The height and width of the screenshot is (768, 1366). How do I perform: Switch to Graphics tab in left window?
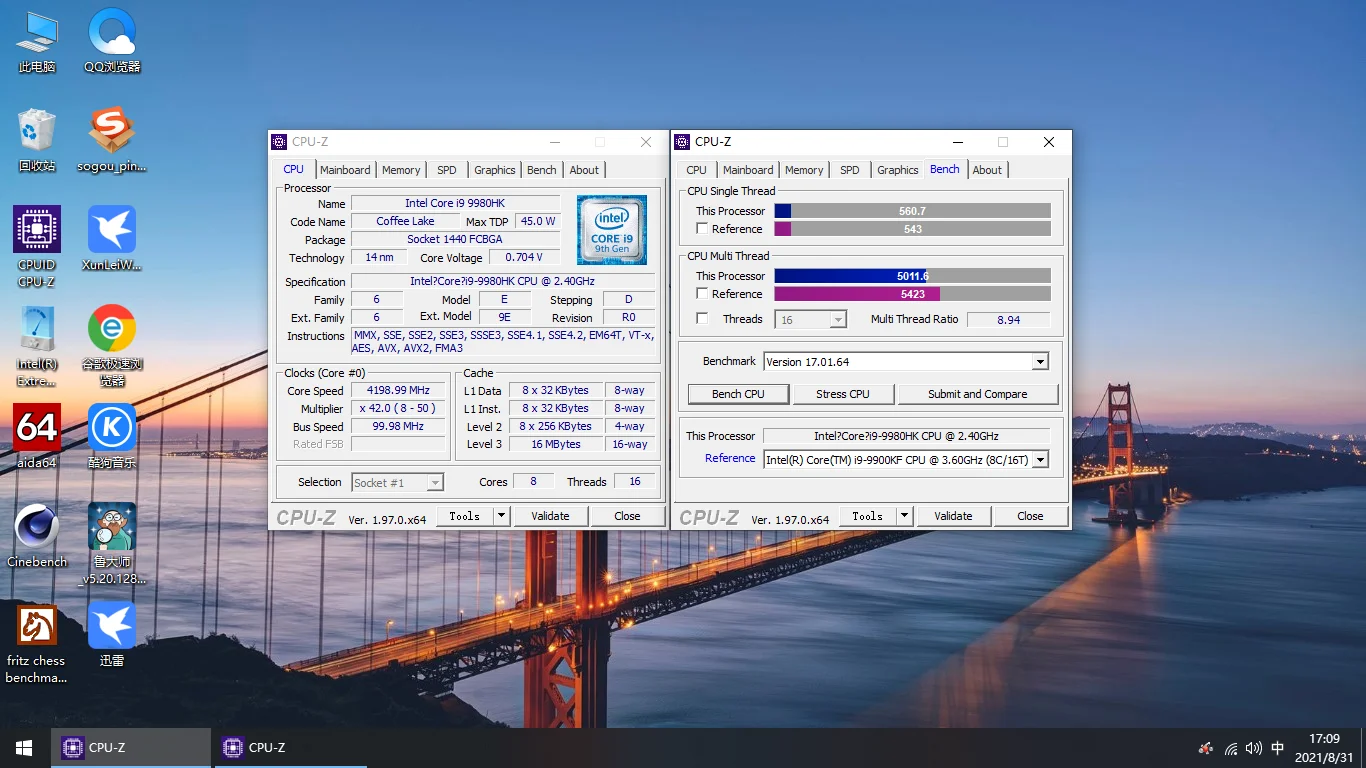click(495, 170)
